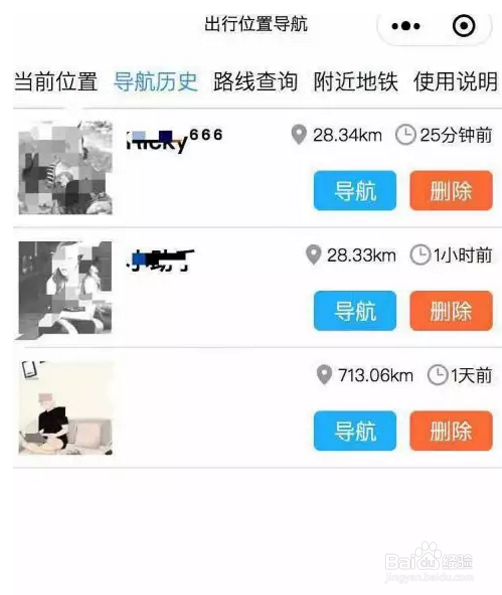The height and width of the screenshot is (595, 502).
Task: Tap clock icon beside 25分钟前
Action: click(x=406, y=135)
